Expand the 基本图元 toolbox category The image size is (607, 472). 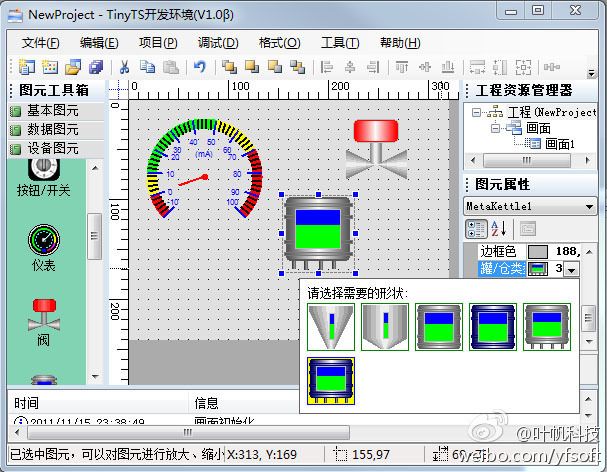coord(56,111)
